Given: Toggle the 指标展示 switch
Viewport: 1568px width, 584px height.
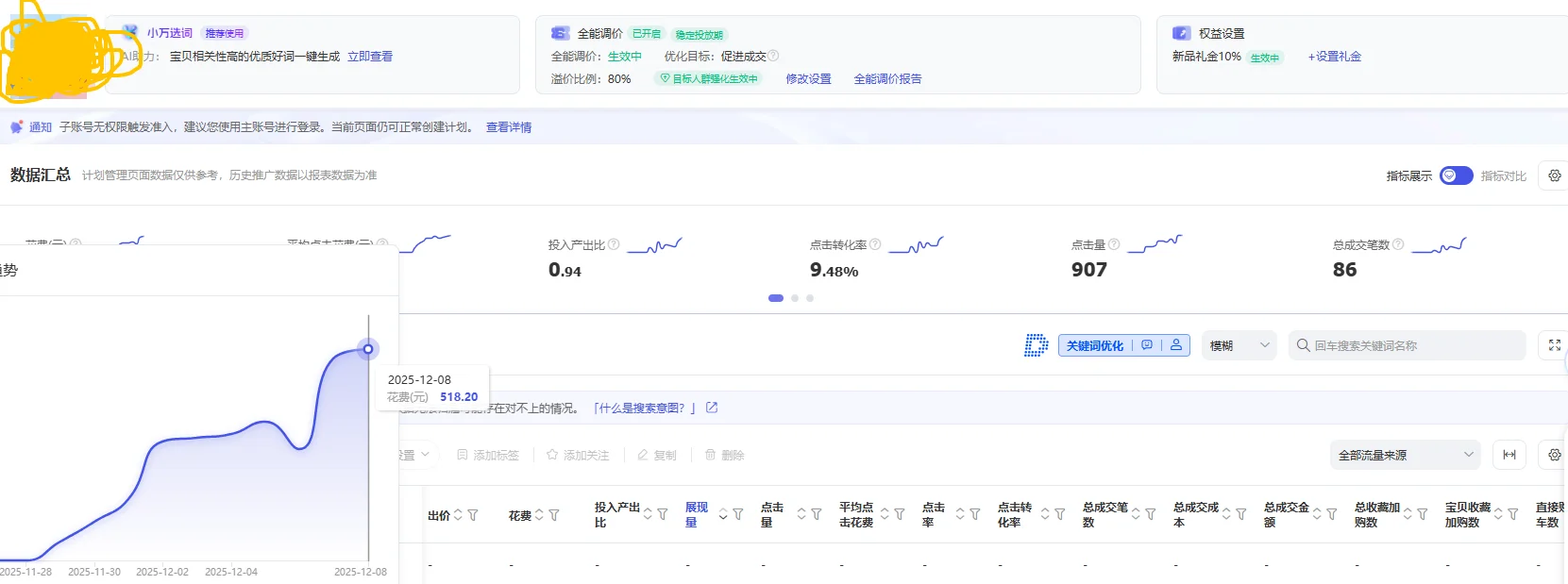Looking at the screenshot, I should pos(1456,175).
